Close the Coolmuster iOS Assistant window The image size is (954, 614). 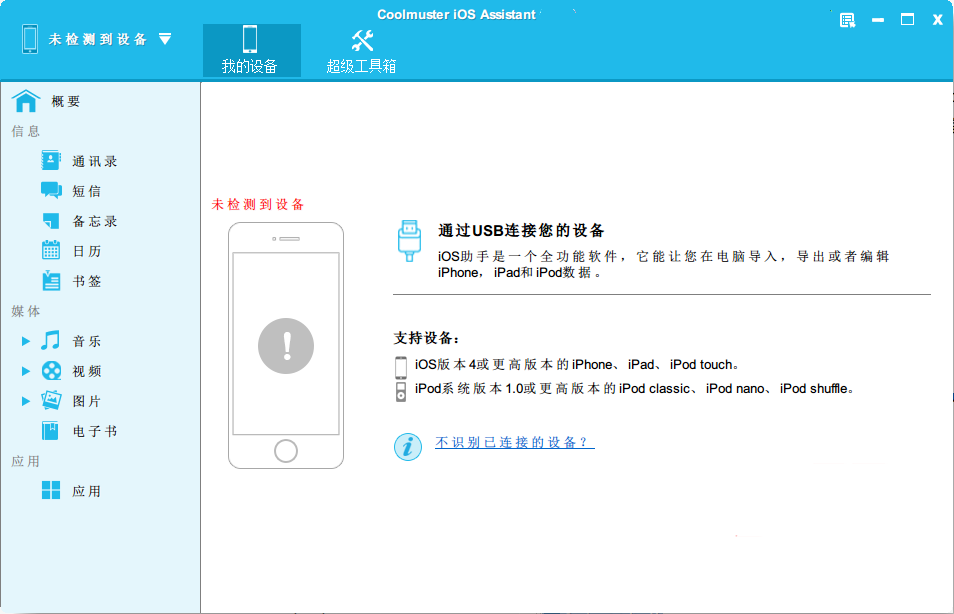[937, 19]
